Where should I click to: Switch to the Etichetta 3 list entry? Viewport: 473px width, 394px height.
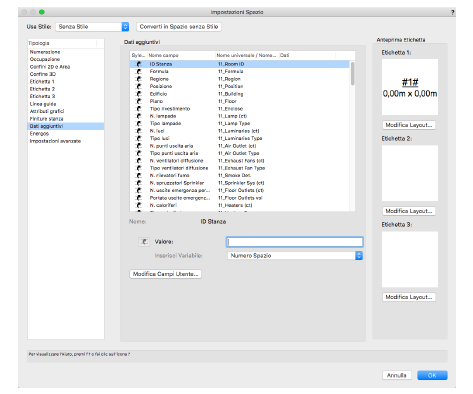(x=42, y=96)
